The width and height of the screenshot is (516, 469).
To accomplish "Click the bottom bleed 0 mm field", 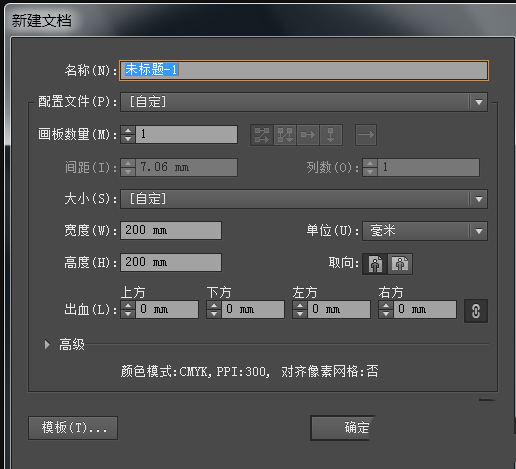I will [253, 310].
